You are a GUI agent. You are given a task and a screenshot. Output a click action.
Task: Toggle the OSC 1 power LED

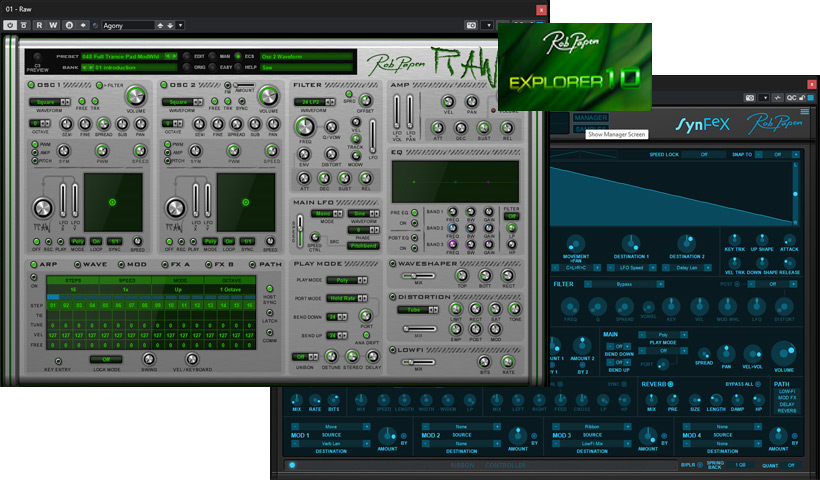(x=31, y=85)
